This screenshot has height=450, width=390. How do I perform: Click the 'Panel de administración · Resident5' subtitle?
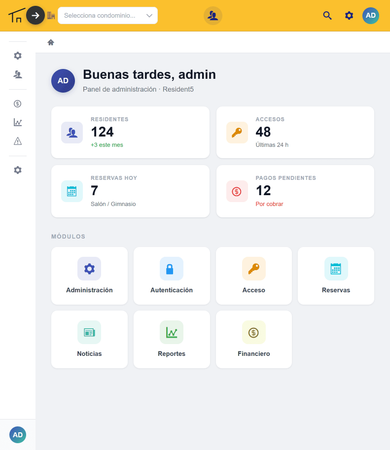pos(138,89)
